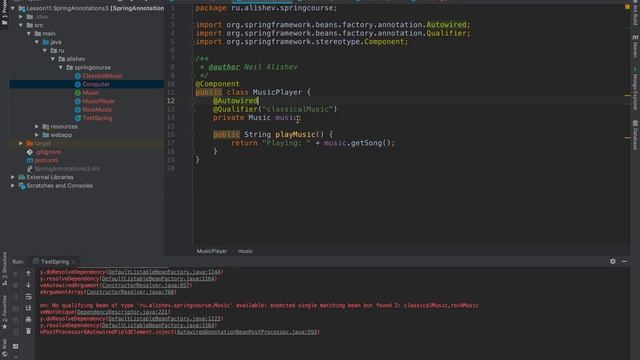The width and height of the screenshot is (640, 360).
Task: Click the @Autowired annotation in editor
Action: click(x=236, y=101)
